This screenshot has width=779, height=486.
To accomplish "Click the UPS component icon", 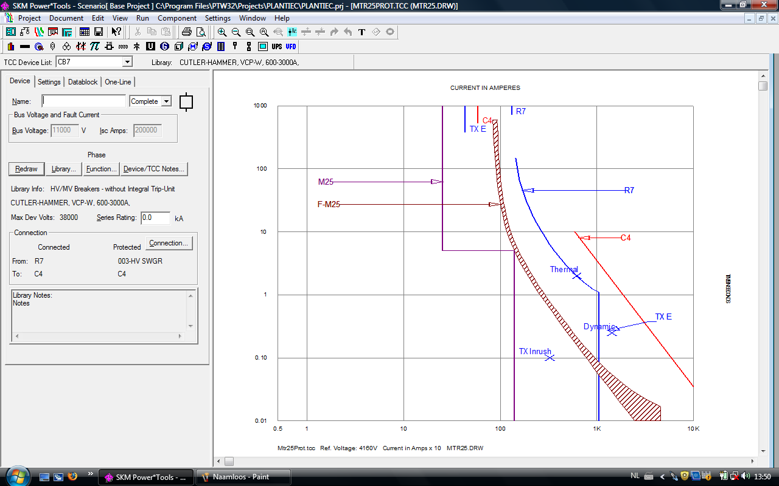I will [x=277, y=46].
